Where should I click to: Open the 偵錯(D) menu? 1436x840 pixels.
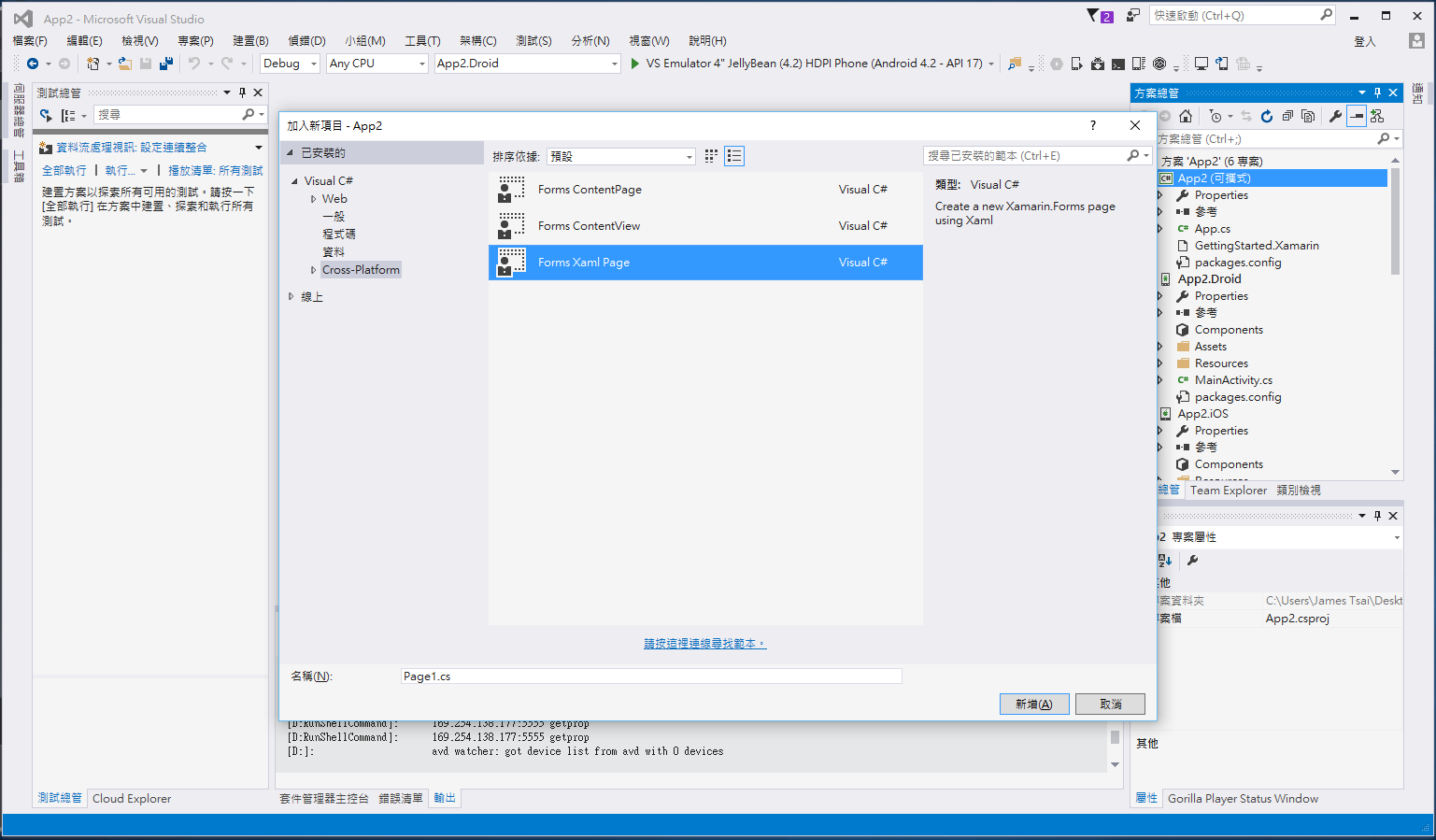(306, 41)
